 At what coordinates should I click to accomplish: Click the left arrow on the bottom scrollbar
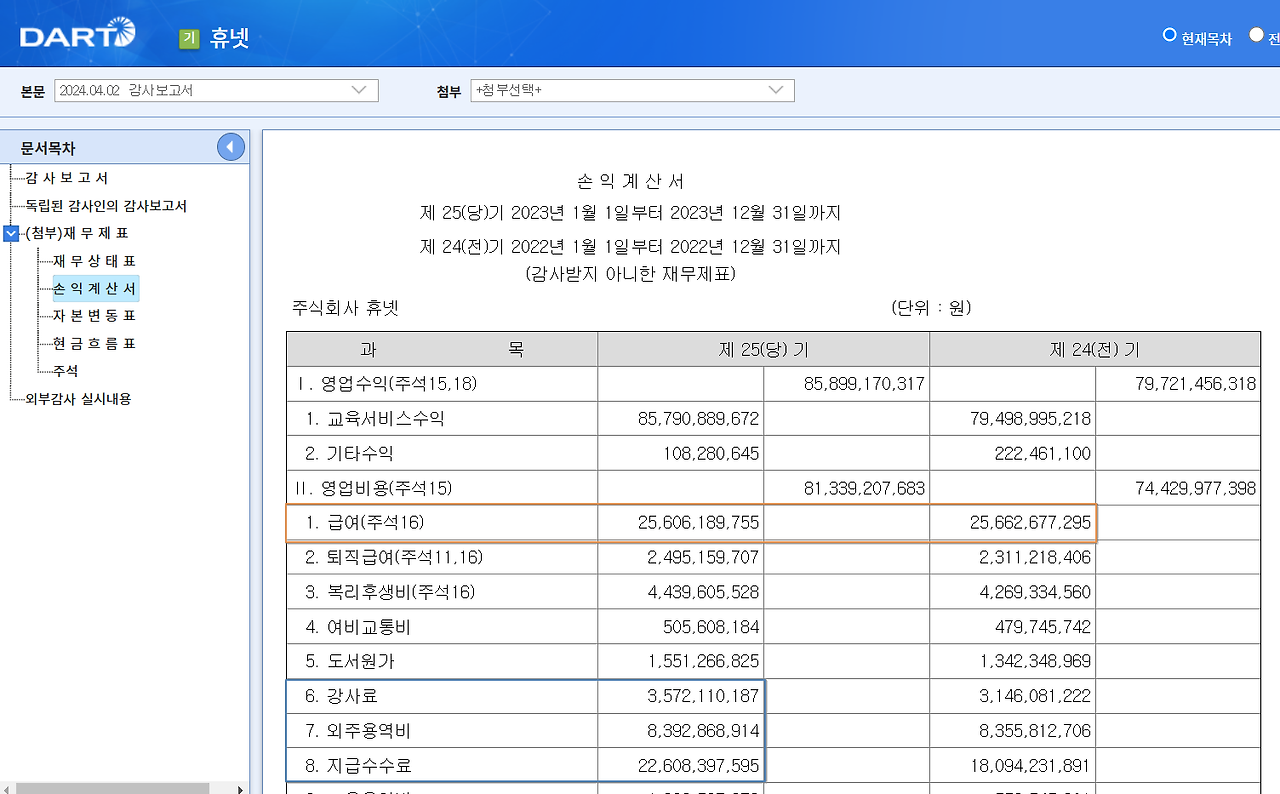tap(9, 788)
